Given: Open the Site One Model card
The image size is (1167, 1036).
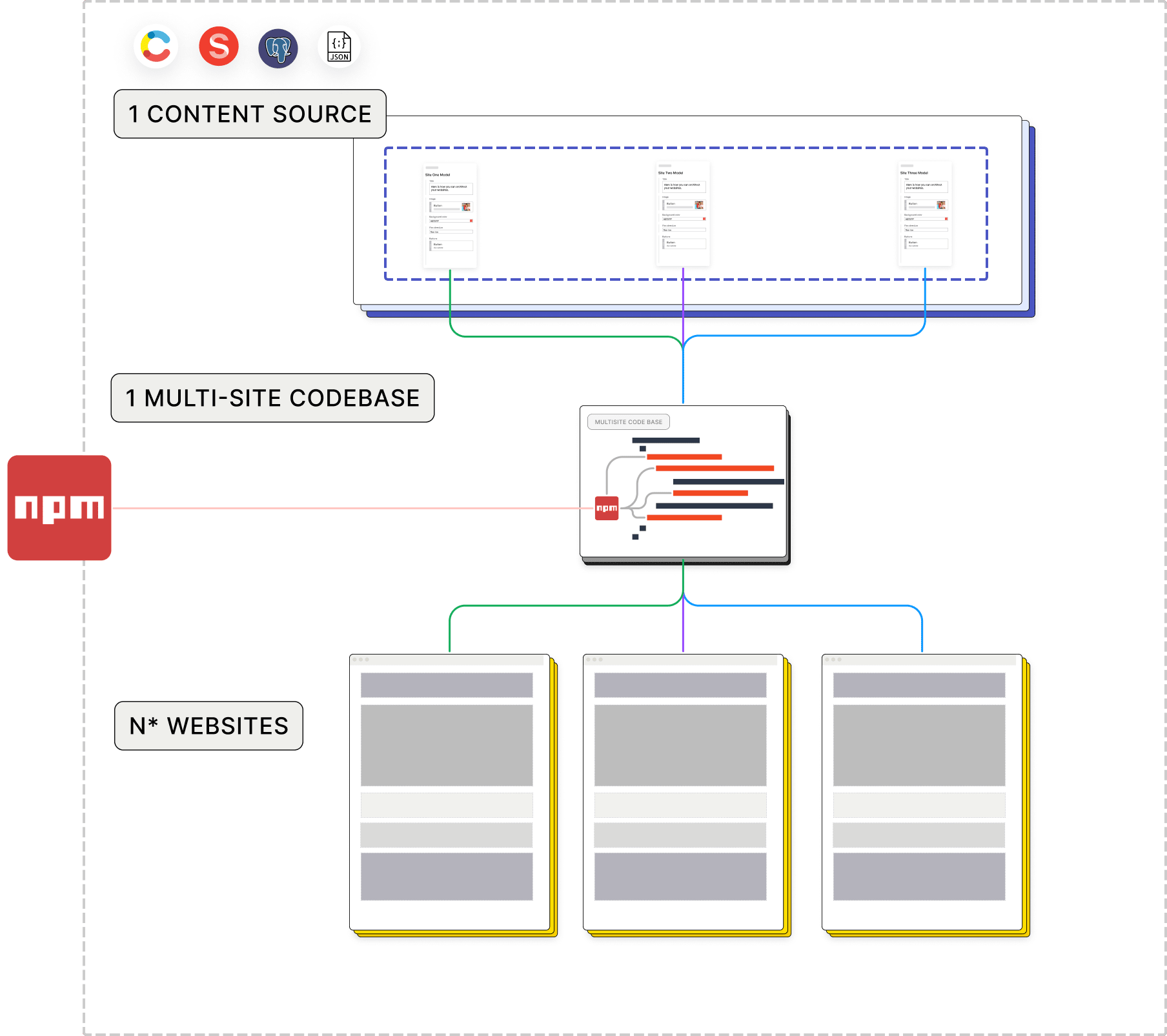Looking at the screenshot, I should pos(450,216).
